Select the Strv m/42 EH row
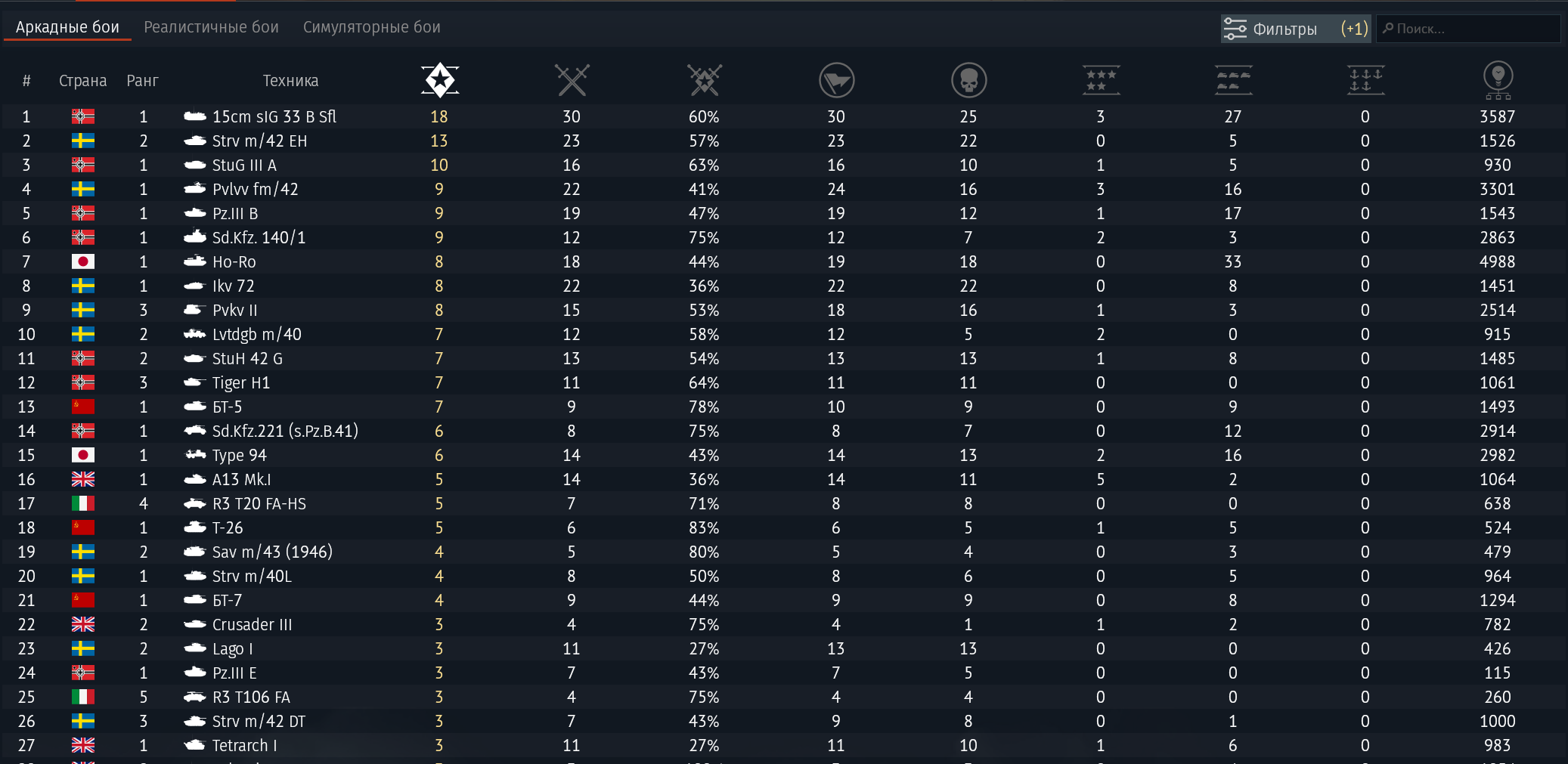 click(259, 141)
